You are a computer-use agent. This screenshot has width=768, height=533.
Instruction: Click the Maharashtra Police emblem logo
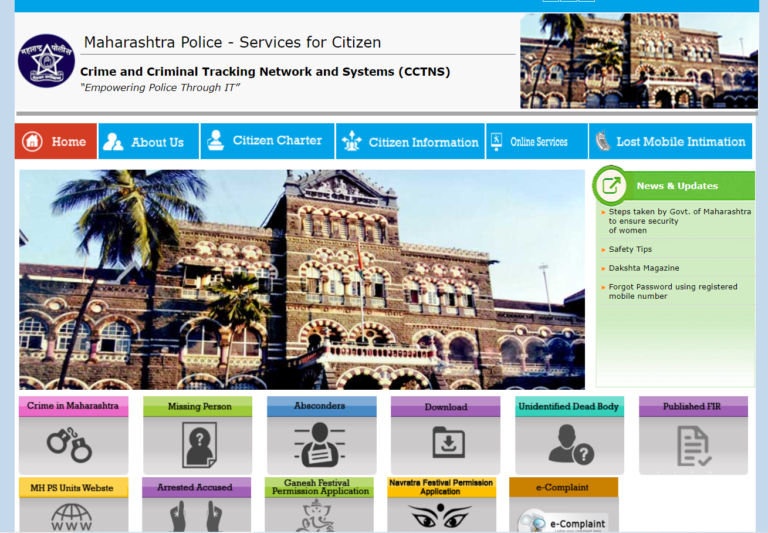point(46,61)
